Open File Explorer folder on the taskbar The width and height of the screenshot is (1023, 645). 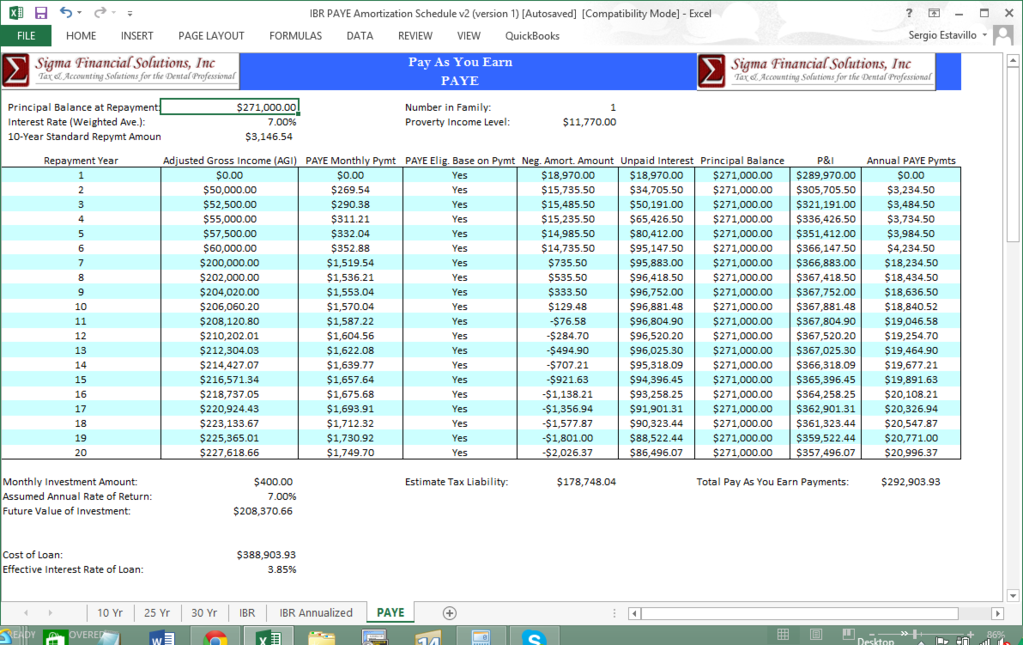pos(322,637)
